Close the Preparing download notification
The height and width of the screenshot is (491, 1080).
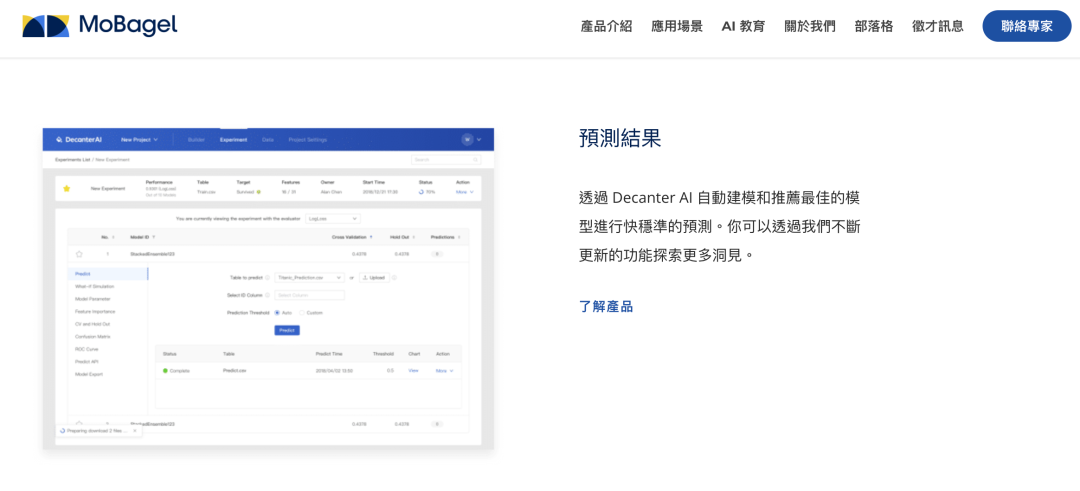[135, 430]
